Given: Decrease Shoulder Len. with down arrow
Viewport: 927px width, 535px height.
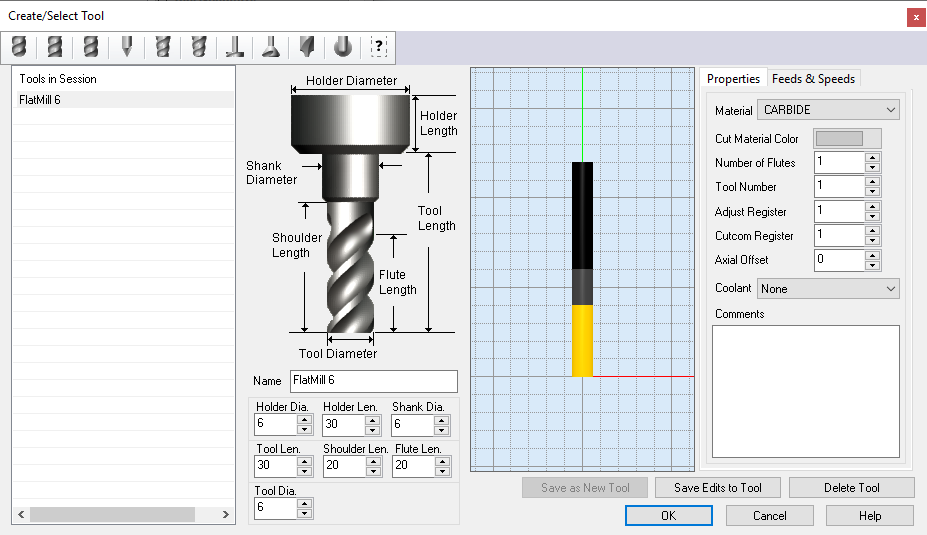Looking at the screenshot, I should (373, 471).
